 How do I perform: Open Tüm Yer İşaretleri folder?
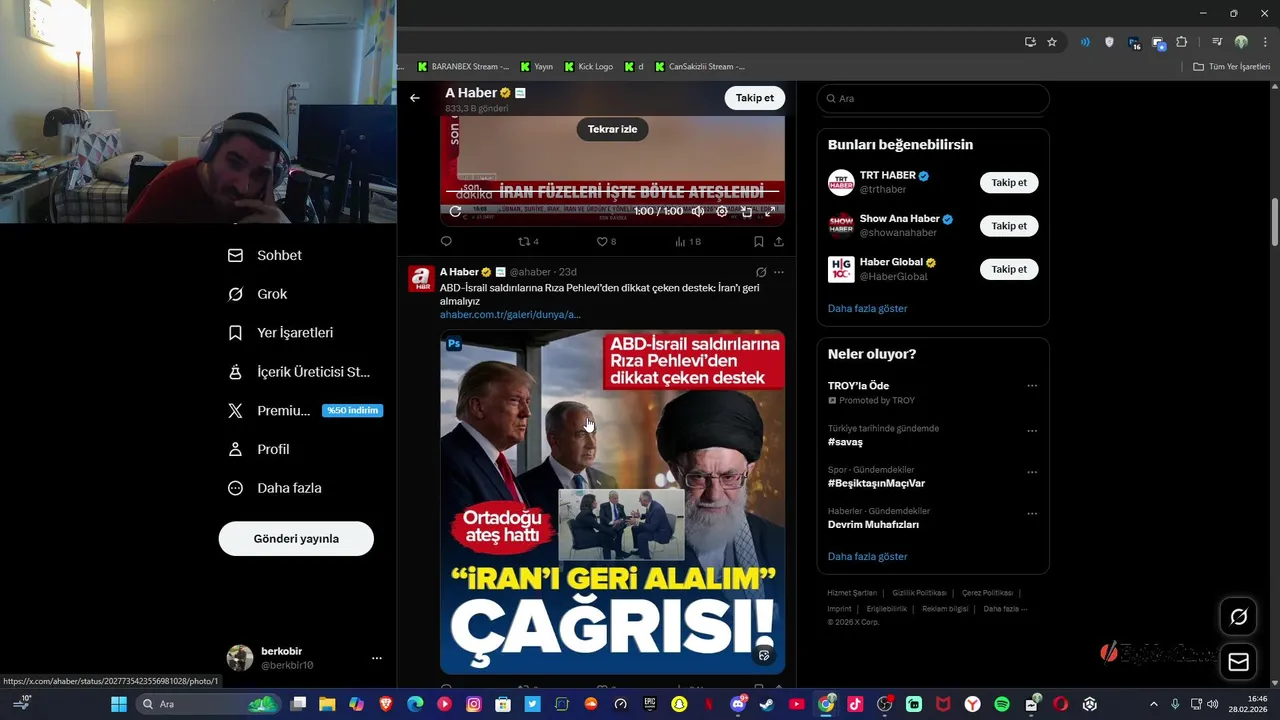(1231, 67)
